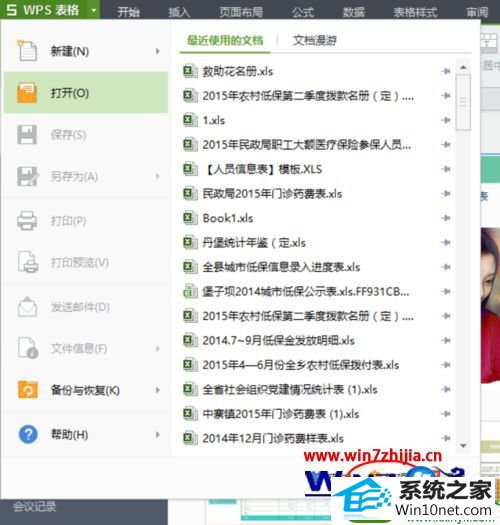Open 中寨镇2015年门诊药费表 (1).xls
The width and height of the screenshot is (500, 525).
[281, 414]
